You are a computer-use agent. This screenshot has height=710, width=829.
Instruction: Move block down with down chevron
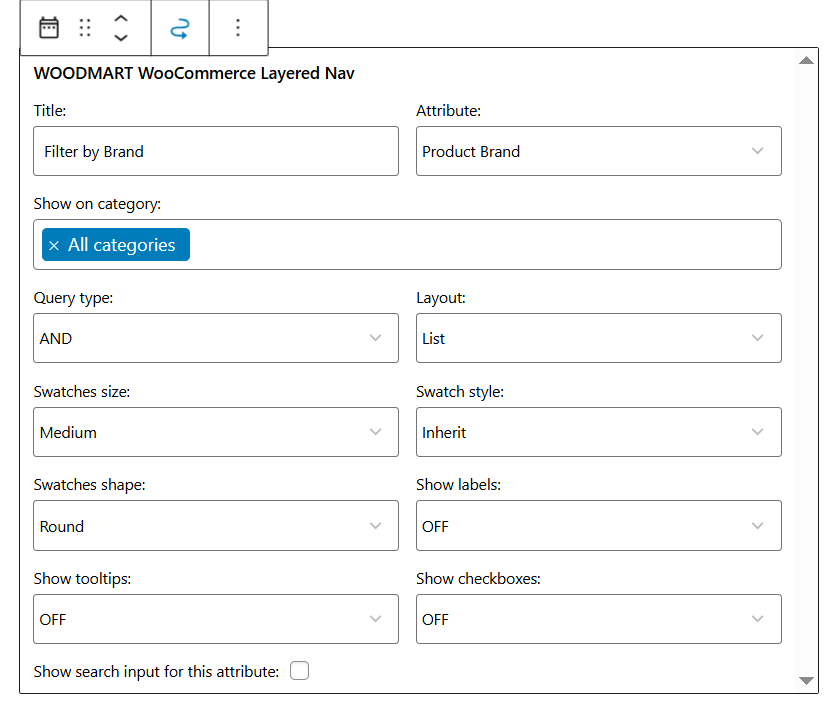(121, 38)
